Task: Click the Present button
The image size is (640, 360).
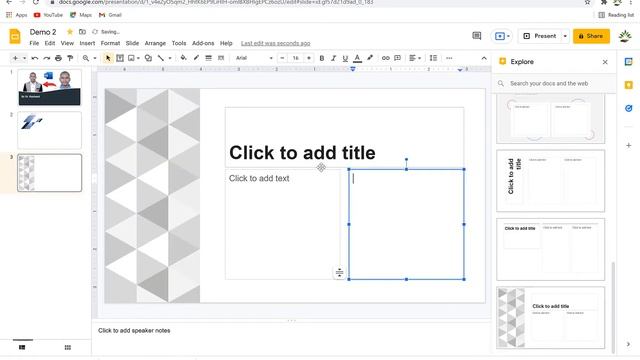Action: (540, 36)
